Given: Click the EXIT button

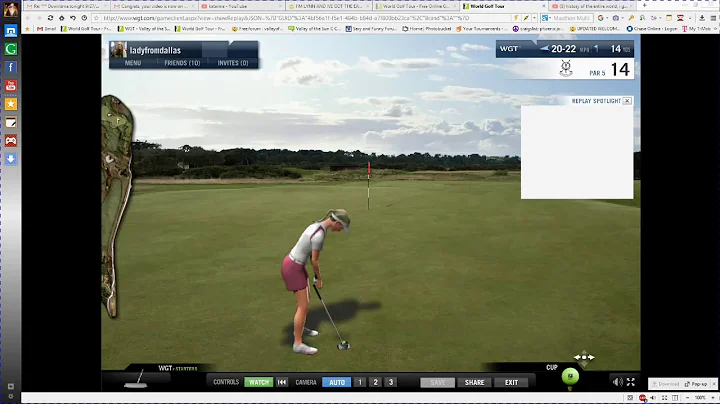Looking at the screenshot, I should point(511,382).
